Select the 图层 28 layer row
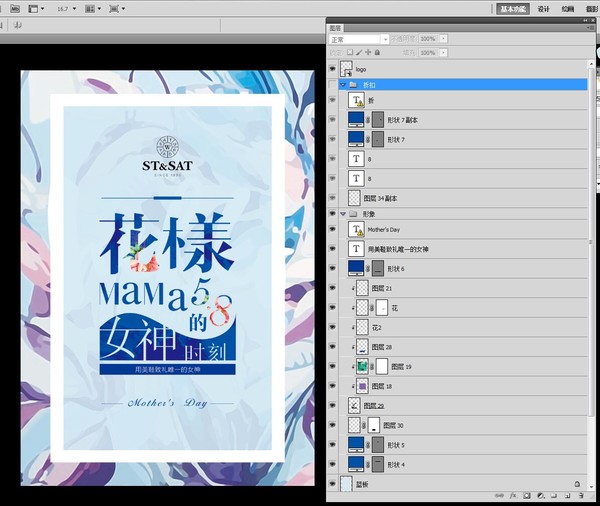 [463, 347]
